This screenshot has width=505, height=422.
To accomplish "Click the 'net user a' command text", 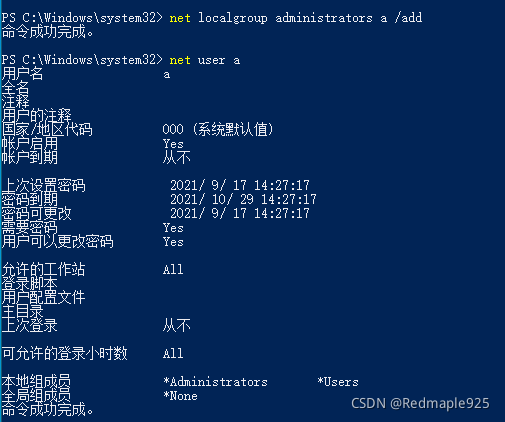I will point(205,60).
